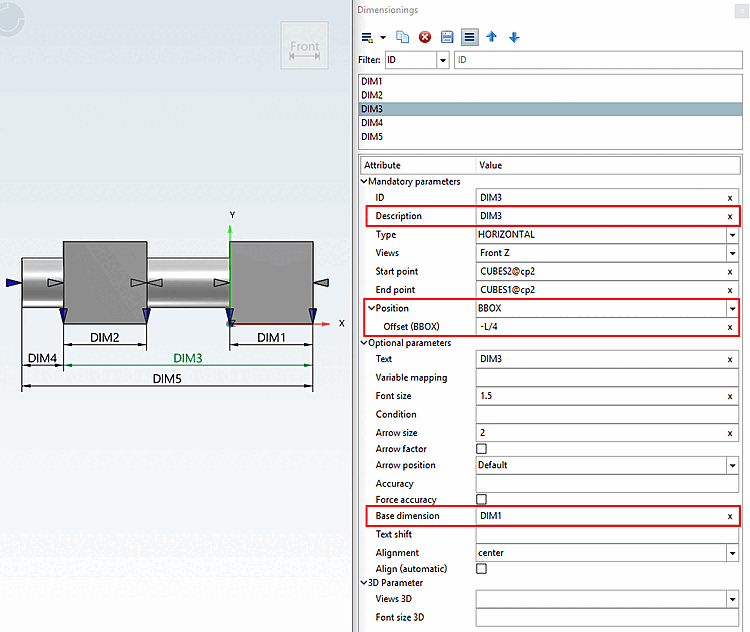Toggle the Align (automatic) checkbox
This screenshot has width=750, height=632.
[482, 569]
